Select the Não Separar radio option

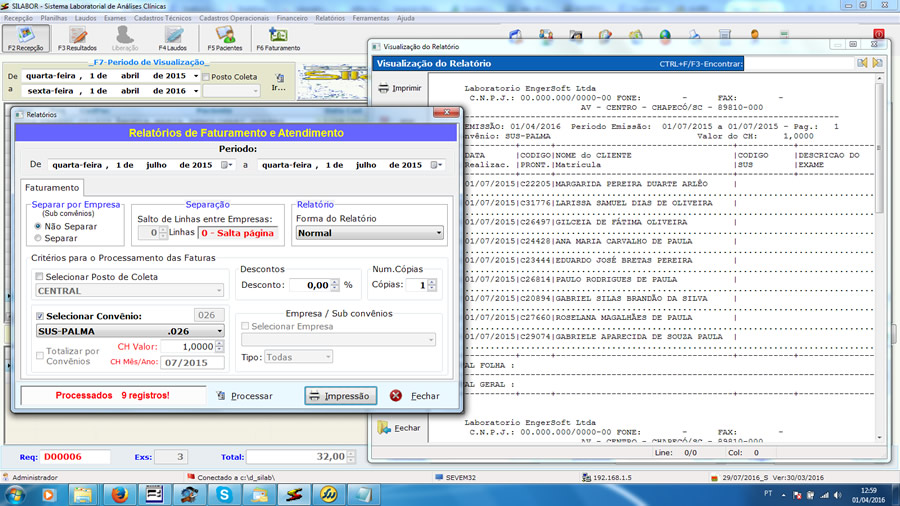pyautogui.click(x=39, y=226)
